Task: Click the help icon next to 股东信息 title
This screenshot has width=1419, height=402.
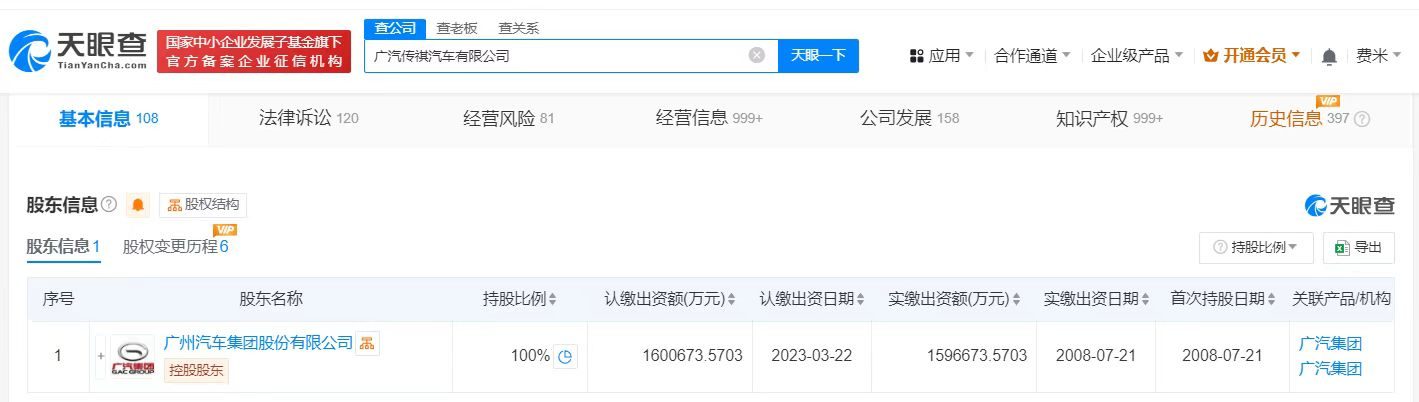Action: pos(109,205)
